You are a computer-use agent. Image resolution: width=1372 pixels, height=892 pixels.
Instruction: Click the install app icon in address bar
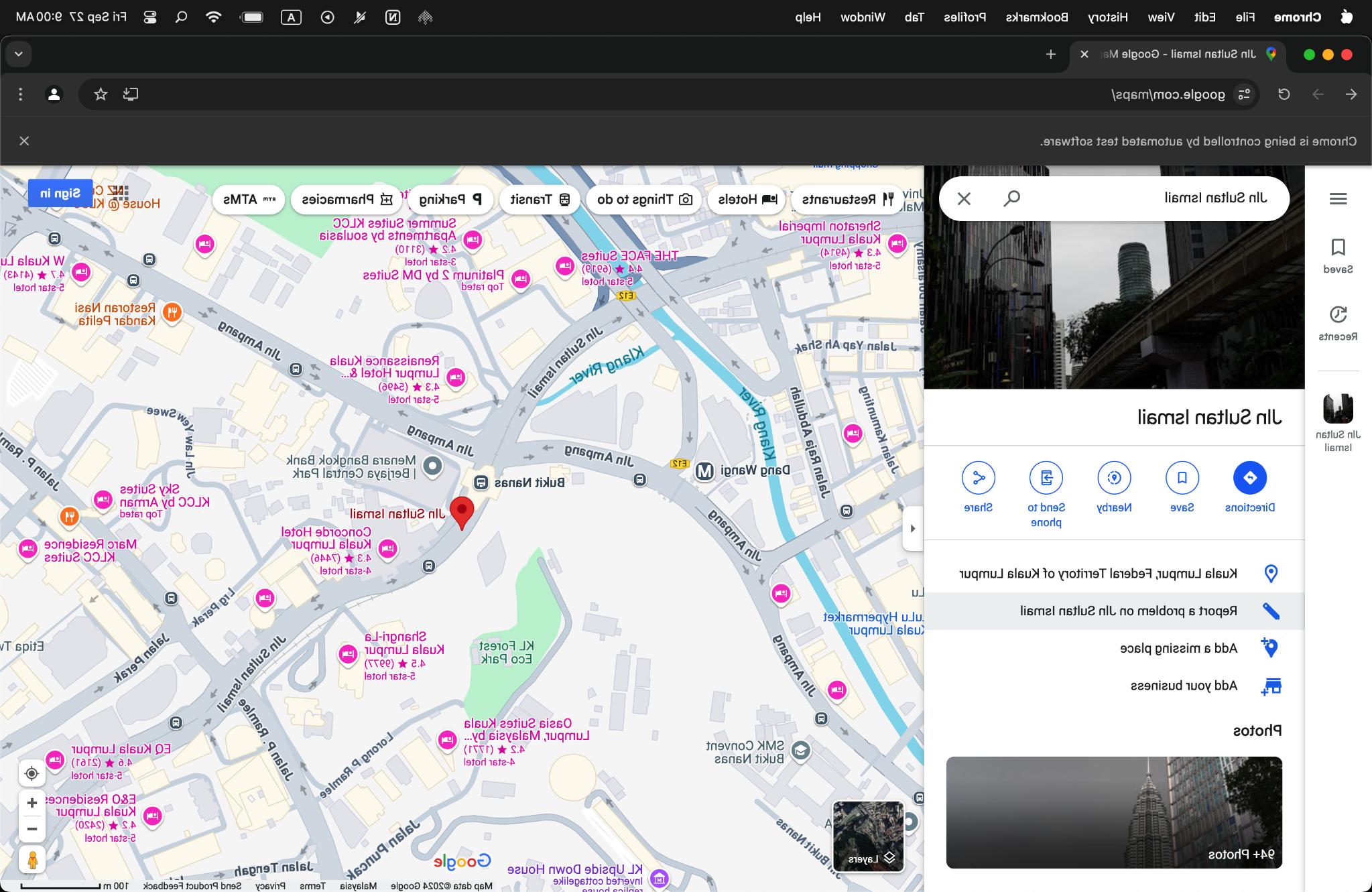pyautogui.click(x=131, y=94)
